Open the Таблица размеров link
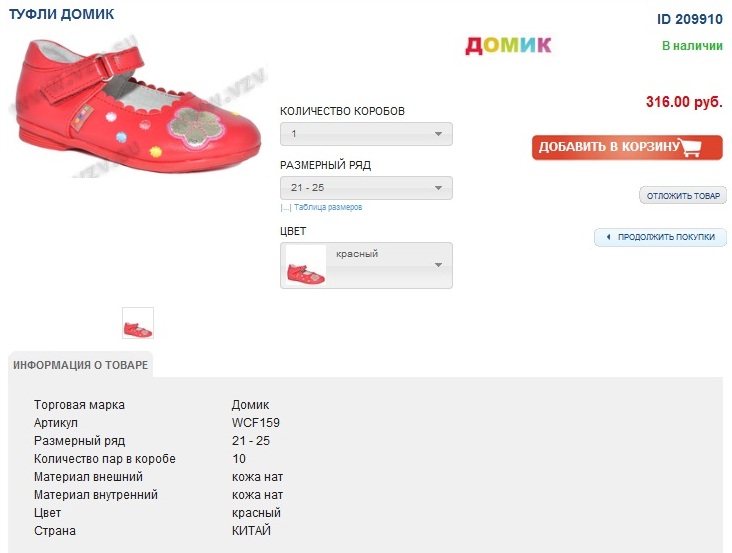 point(328,208)
